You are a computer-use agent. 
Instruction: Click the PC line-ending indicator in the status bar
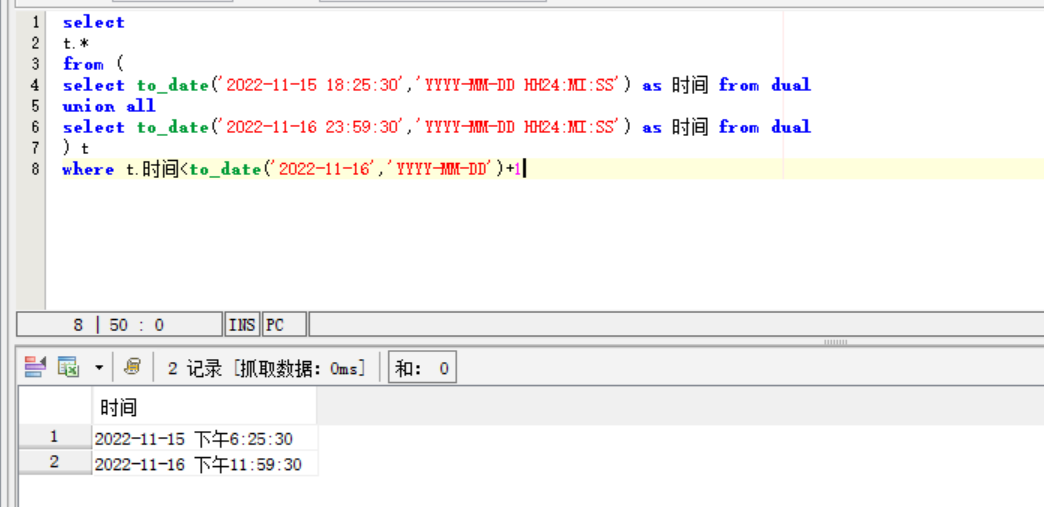click(x=284, y=325)
